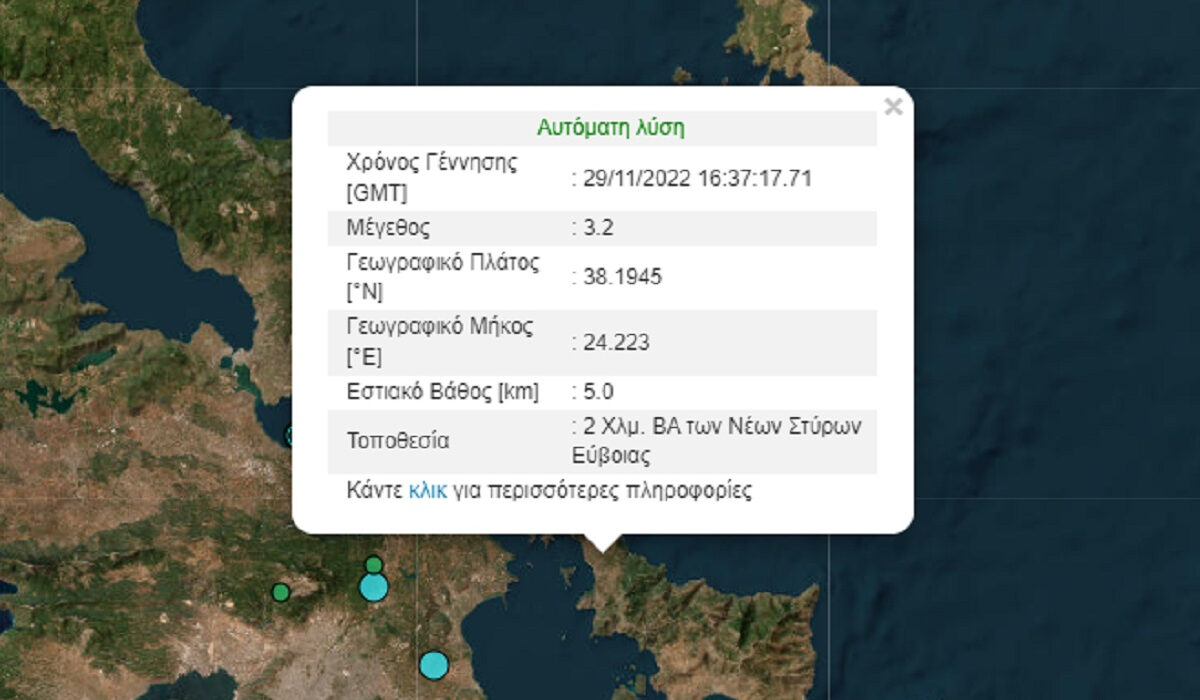
Task: Click the 'Αυτόματη λύση' header text
Action: pos(611,128)
